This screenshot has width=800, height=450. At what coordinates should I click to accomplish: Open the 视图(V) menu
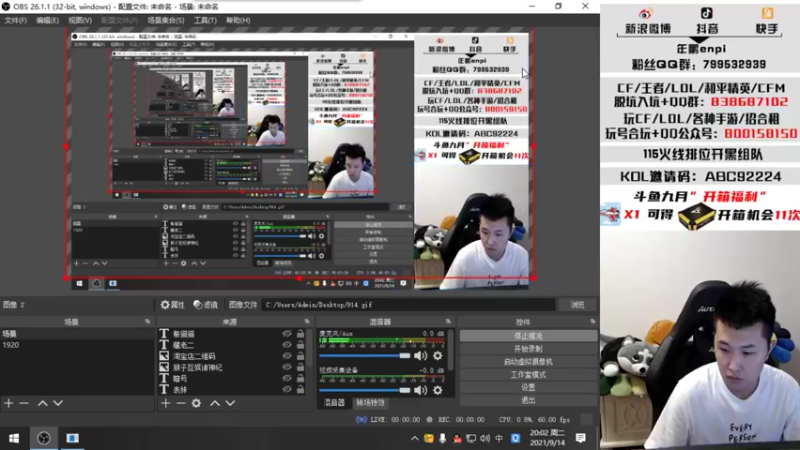coord(80,20)
